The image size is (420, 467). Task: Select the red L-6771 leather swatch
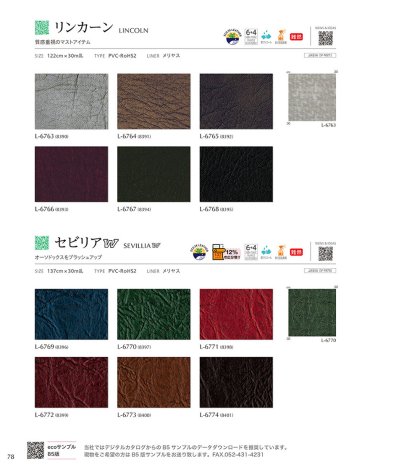coord(236,314)
